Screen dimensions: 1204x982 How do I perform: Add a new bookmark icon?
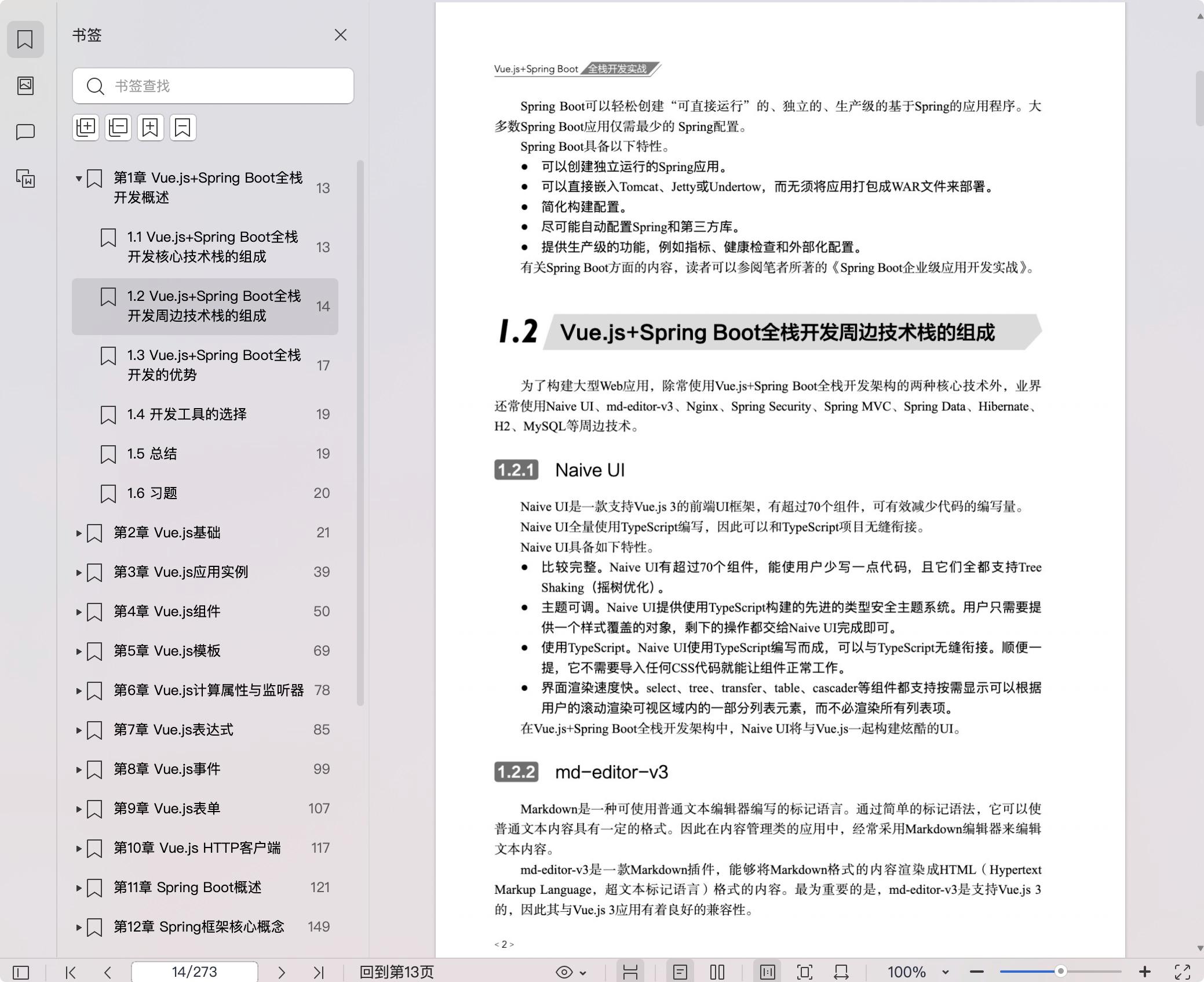point(151,128)
